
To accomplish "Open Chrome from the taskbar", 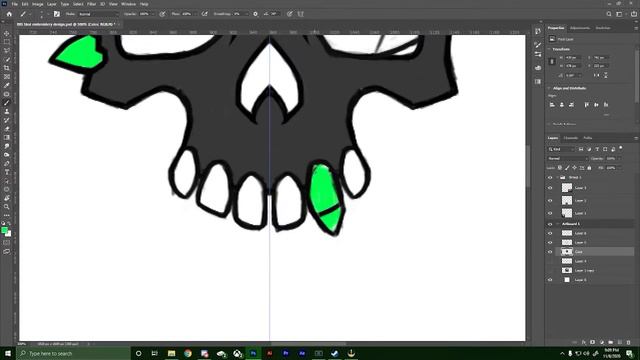I will click(188, 353).
